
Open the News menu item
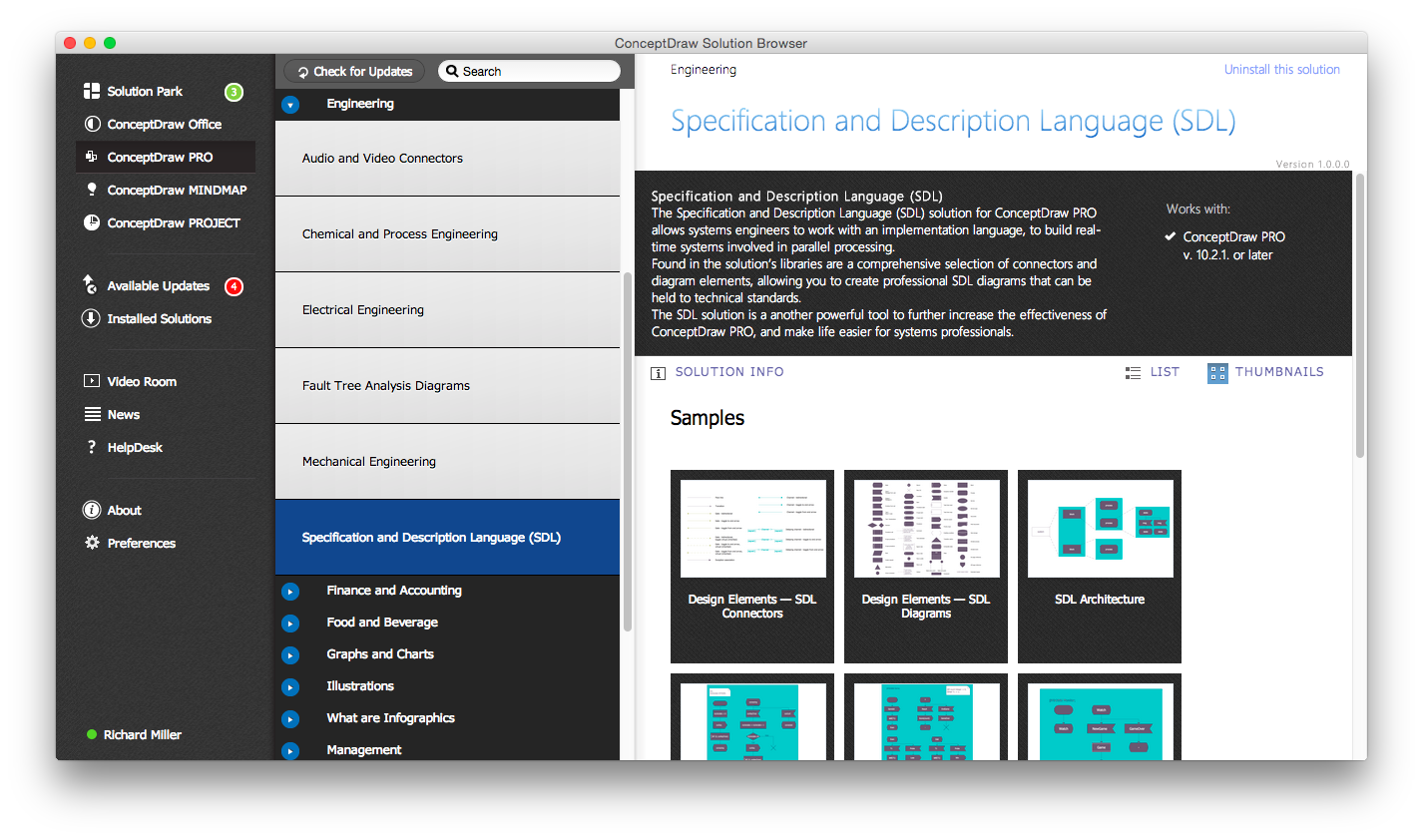[x=124, y=414]
